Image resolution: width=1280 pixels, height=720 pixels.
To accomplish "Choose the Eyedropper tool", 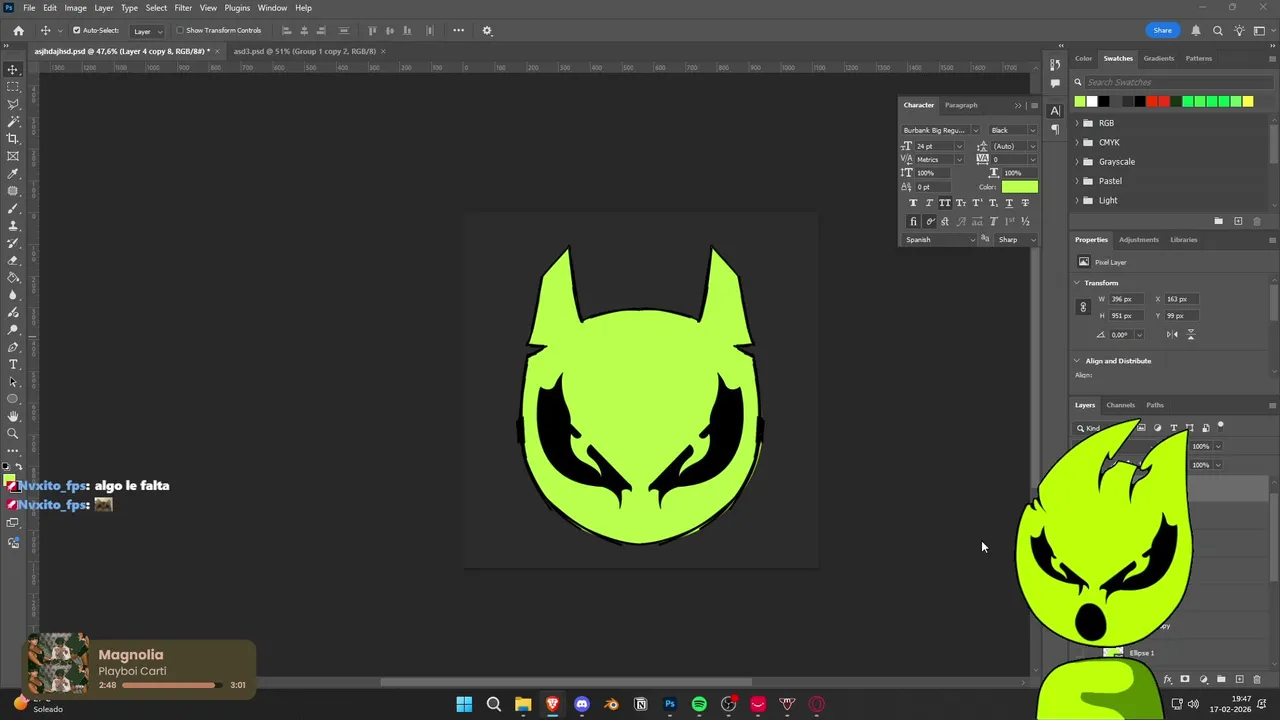I will pos(13,174).
